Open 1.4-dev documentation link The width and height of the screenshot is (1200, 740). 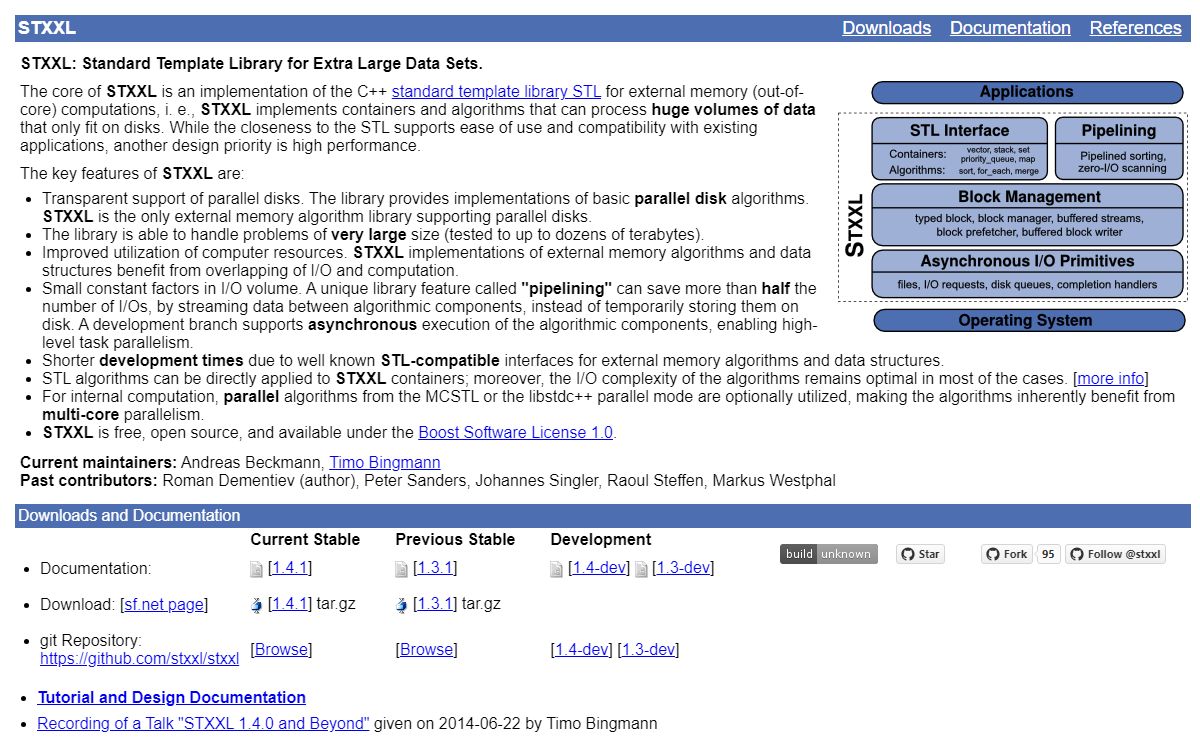point(599,568)
